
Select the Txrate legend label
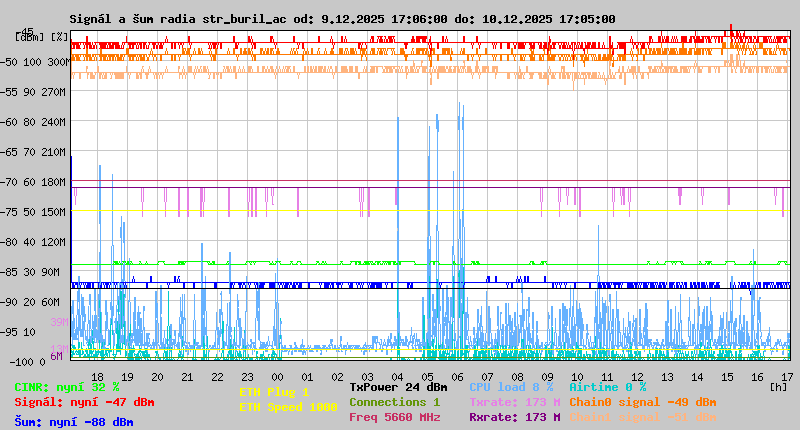[514, 402]
